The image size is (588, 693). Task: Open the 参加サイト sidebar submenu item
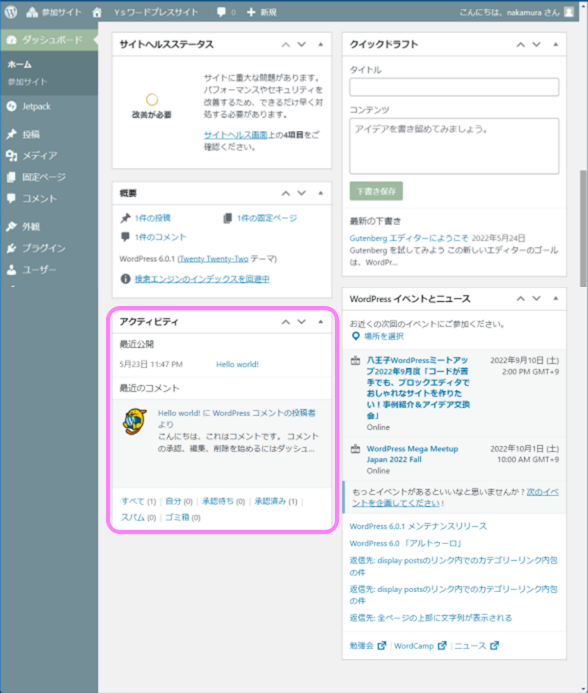(27, 82)
